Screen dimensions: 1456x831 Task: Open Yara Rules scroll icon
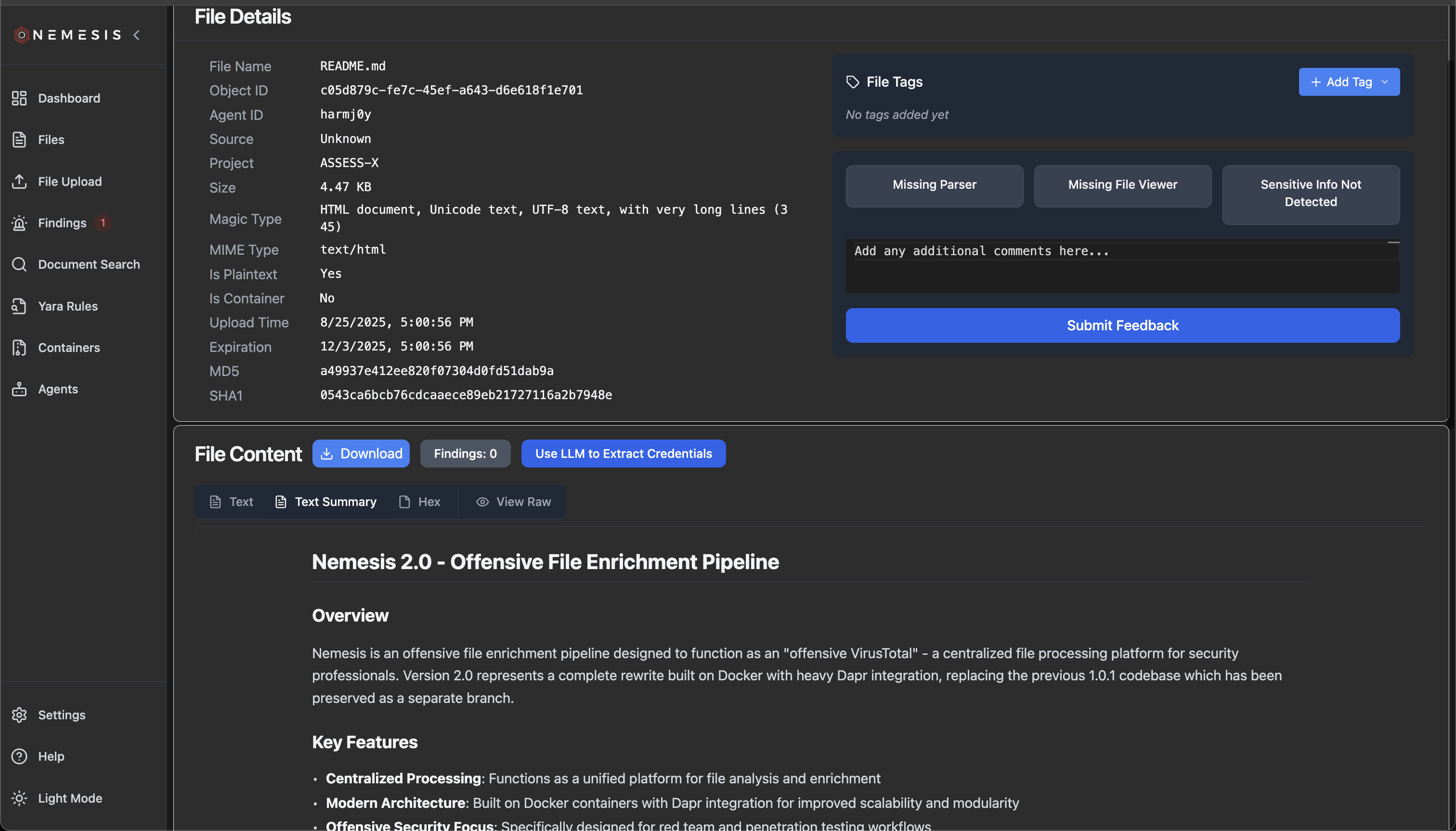pyautogui.click(x=19, y=306)
